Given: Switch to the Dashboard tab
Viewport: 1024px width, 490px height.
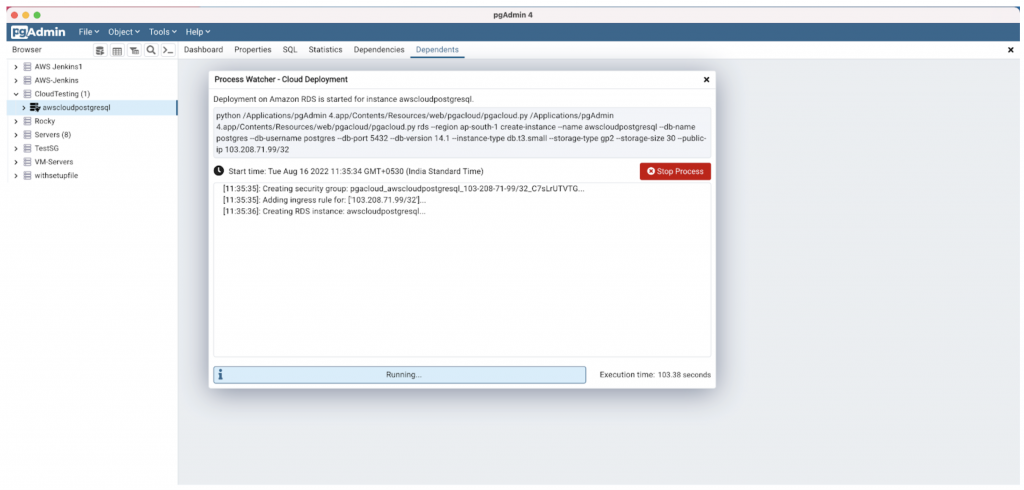Looking at the screenshot, I should (x=203, y=49).
